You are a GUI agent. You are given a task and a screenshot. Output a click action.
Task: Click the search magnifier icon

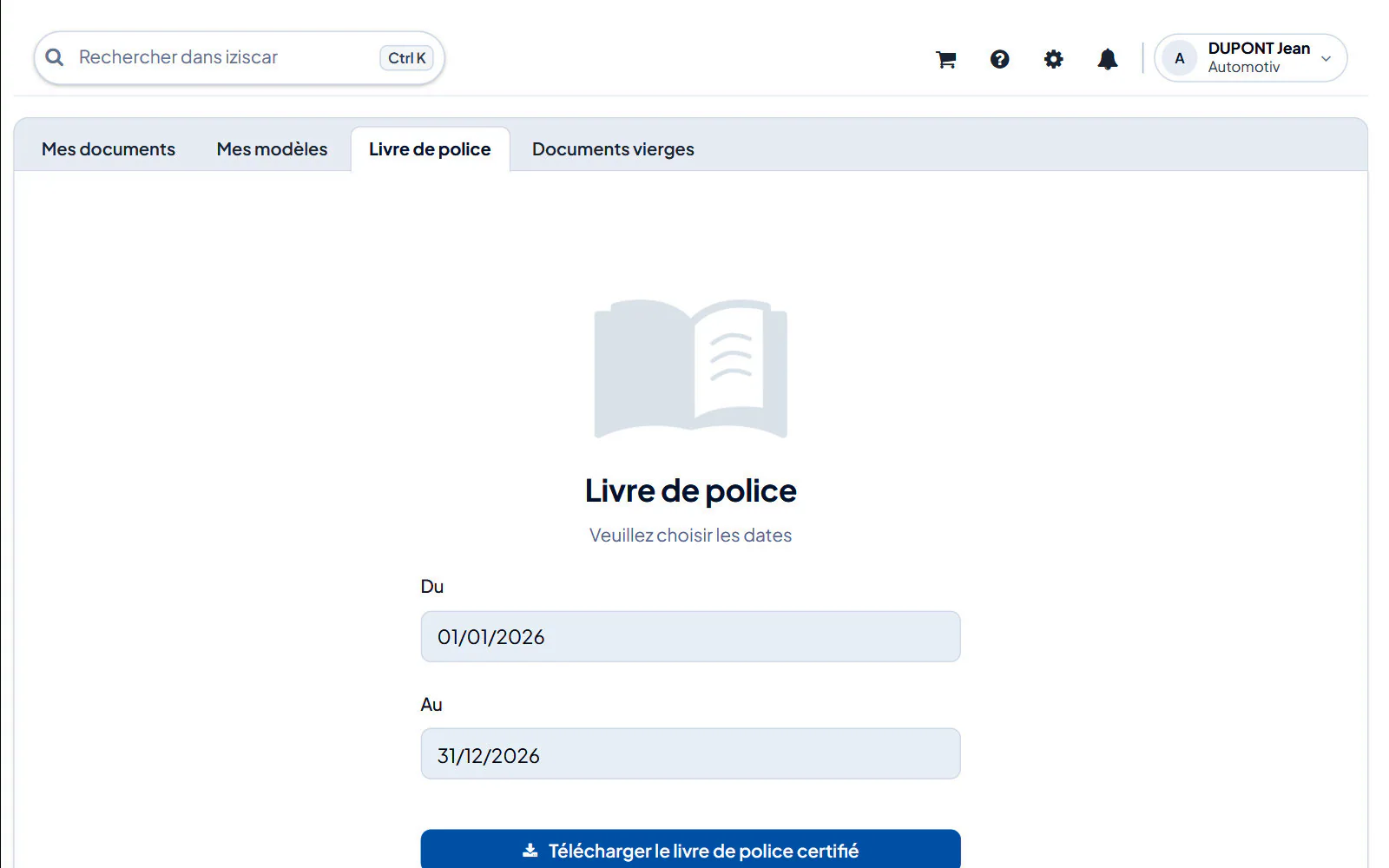(55, 57)
